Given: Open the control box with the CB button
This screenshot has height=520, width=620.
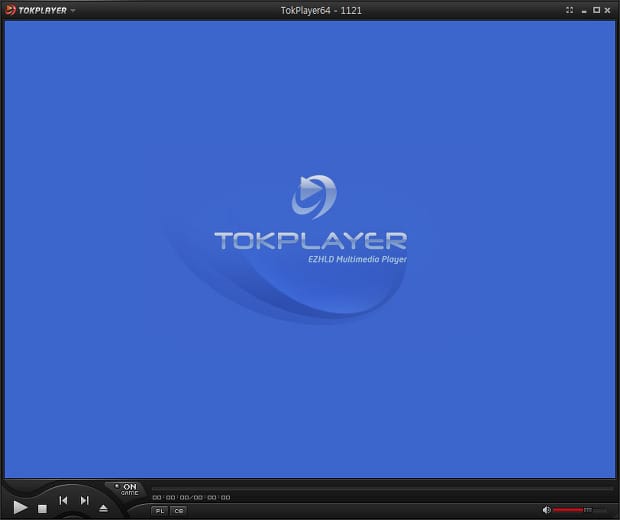Looking at the screenshot, I should point(179,511).
